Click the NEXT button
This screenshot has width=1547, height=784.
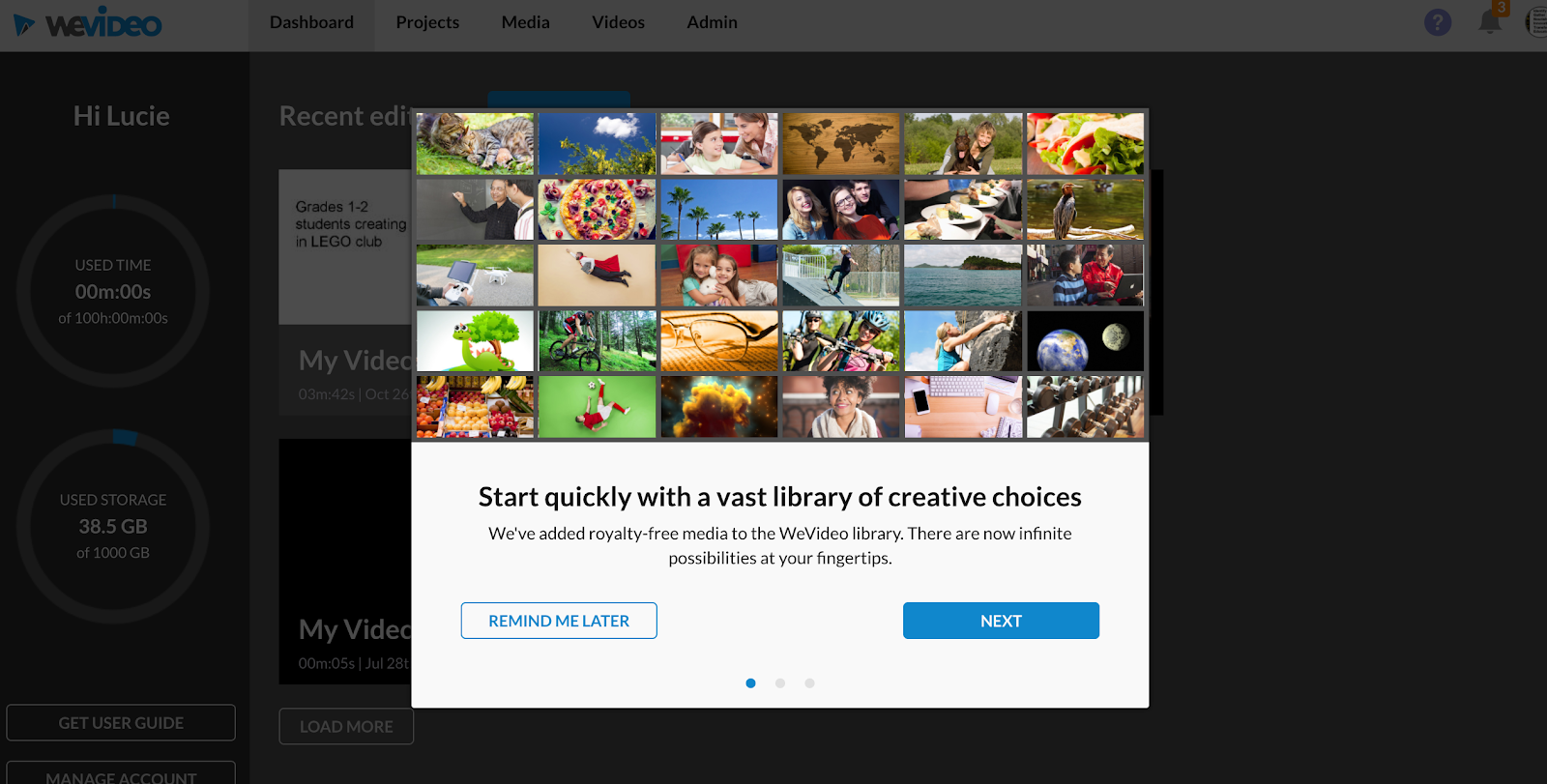tap(1001, 621)
